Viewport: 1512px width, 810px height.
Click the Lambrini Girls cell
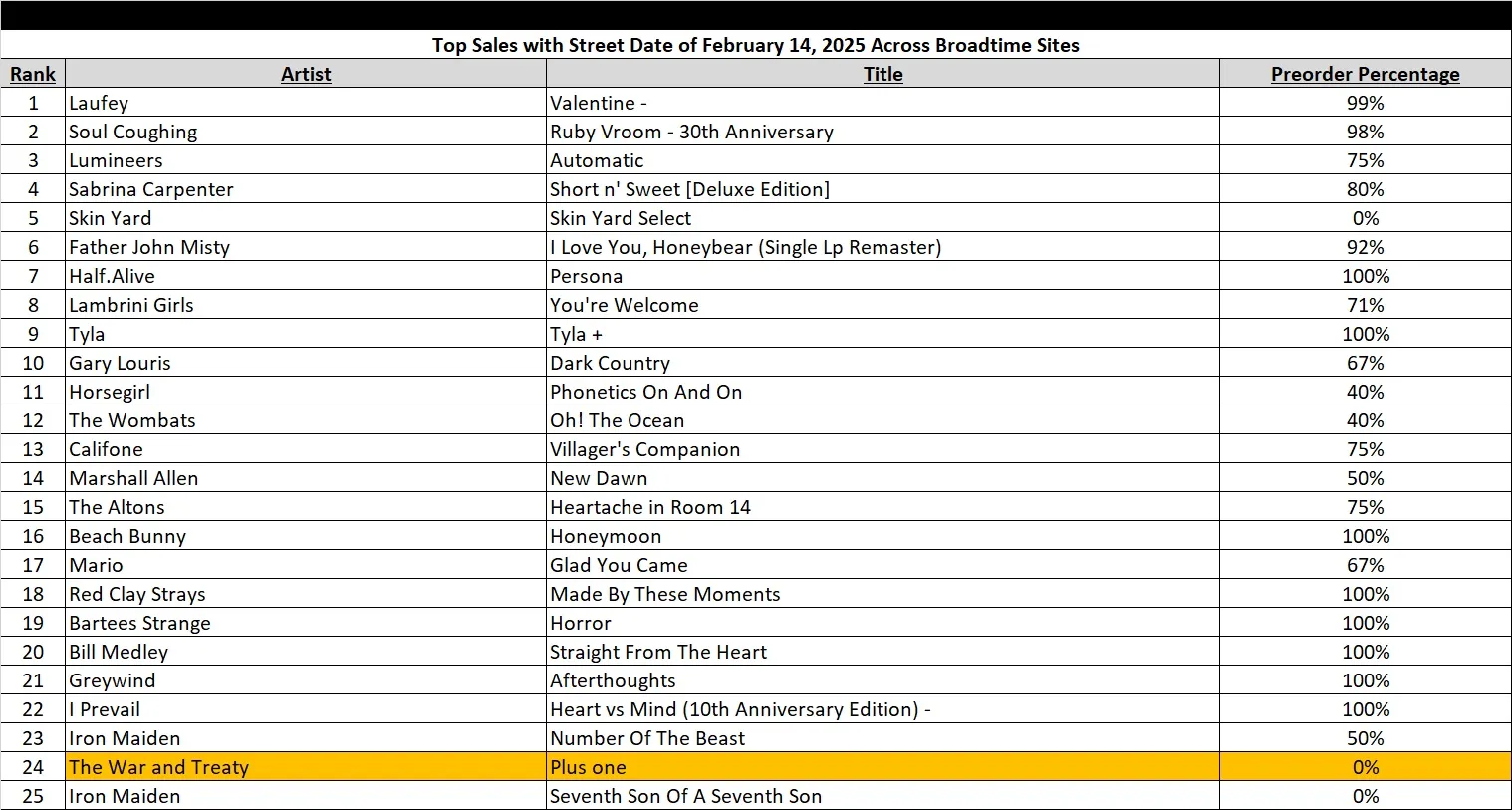pyautogui.click(x=306, y=305)
